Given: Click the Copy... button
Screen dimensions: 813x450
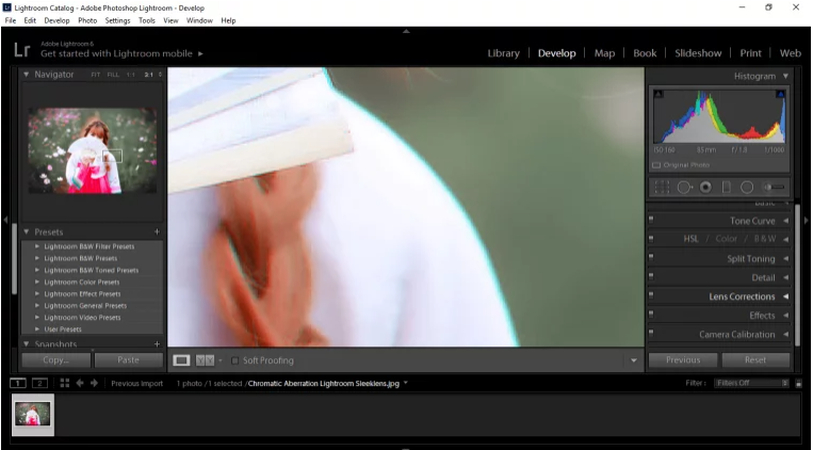Looking at the screenshot, I should click(x=56, y=360).
